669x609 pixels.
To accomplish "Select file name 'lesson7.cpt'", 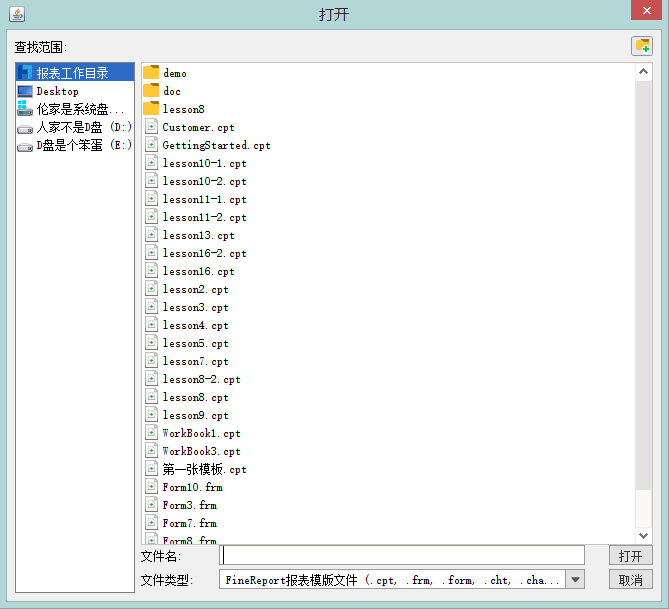I will (195, 361).
